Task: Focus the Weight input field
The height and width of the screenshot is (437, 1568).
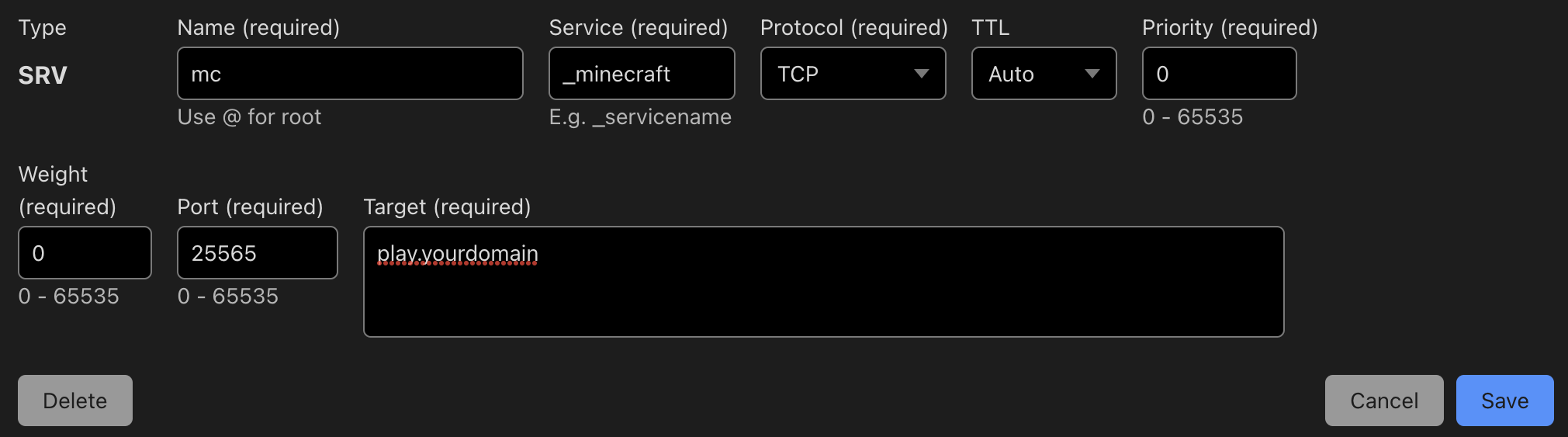Action: [85, 253]
